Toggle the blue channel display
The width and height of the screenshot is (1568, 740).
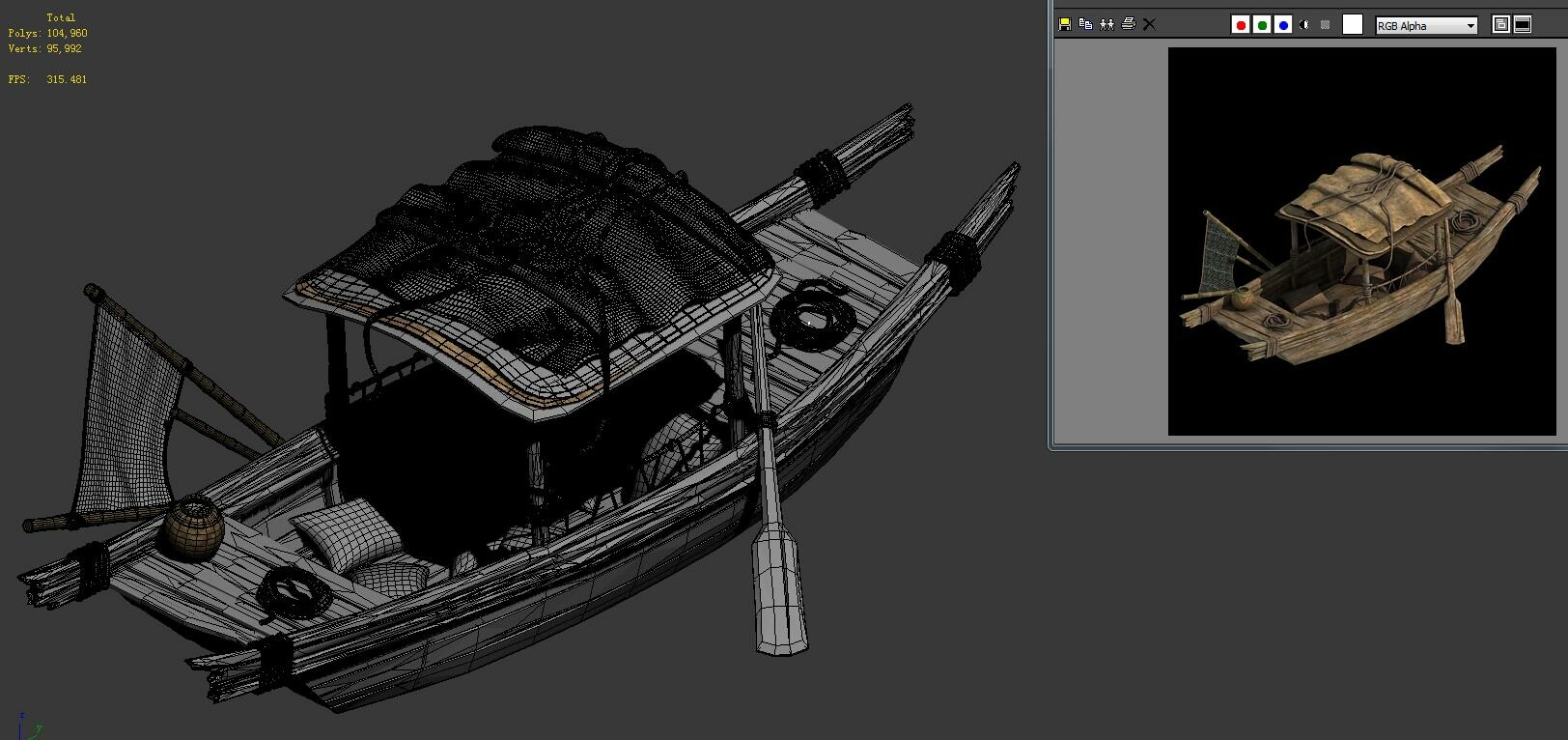coord(1283,25)
